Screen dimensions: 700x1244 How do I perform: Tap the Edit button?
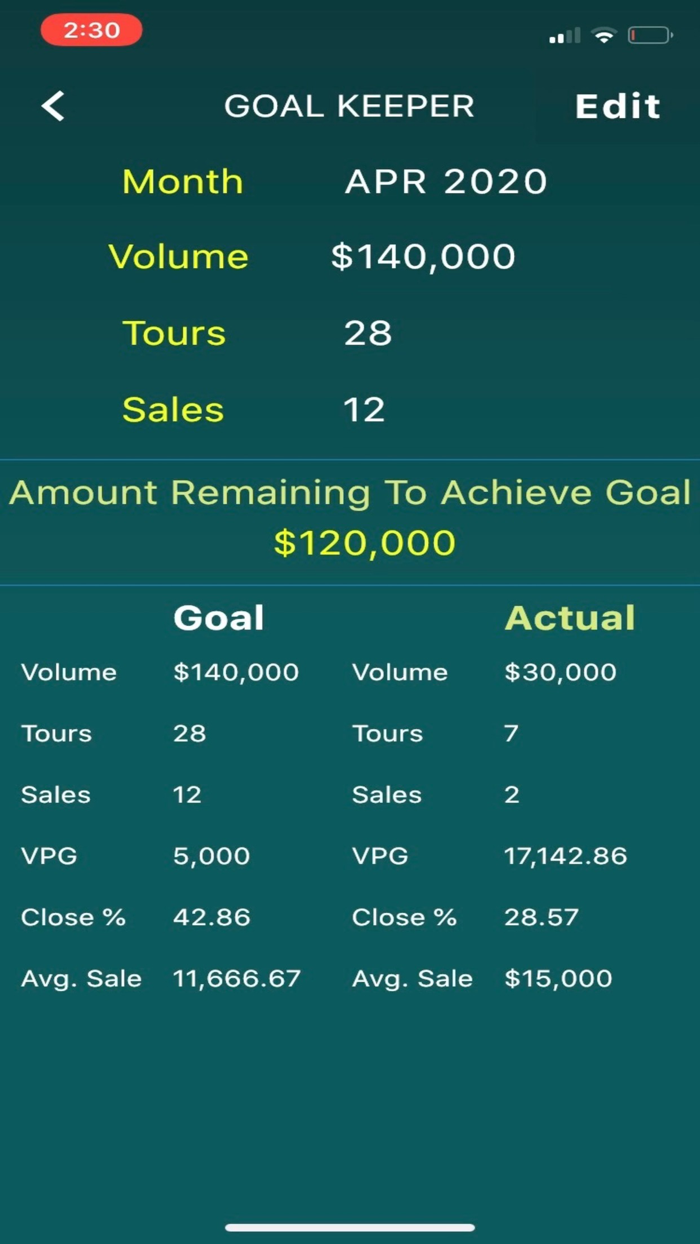(617, 106)
